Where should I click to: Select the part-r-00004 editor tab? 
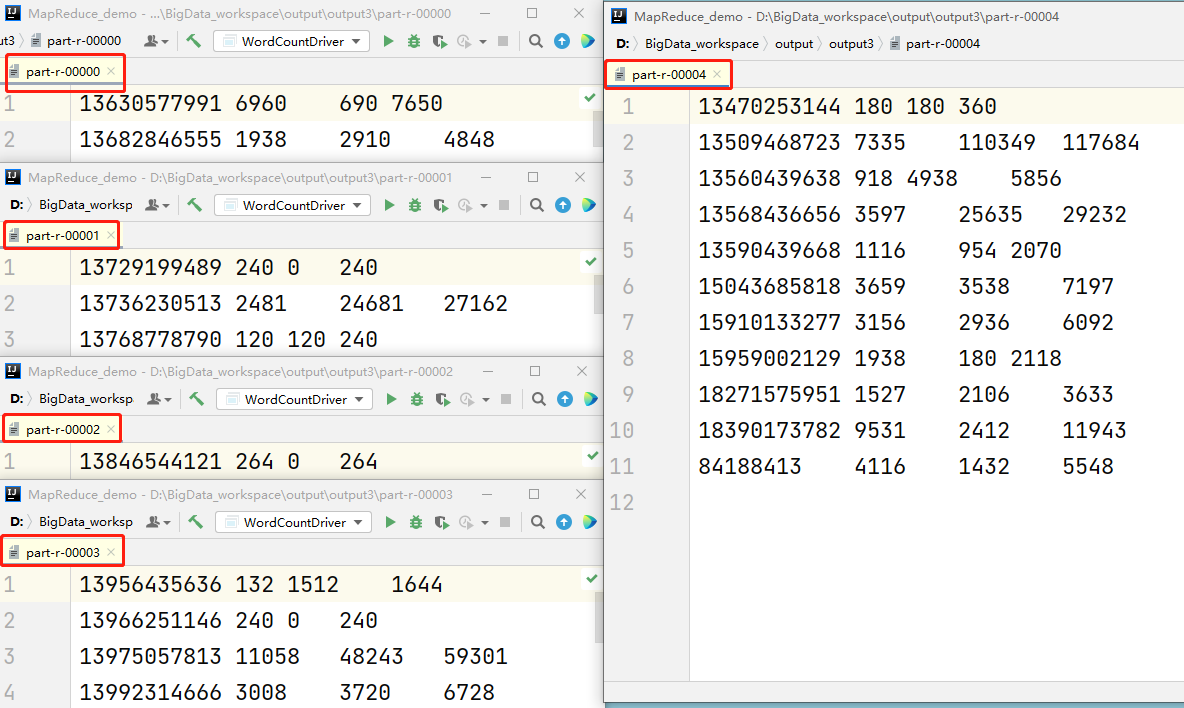coord(668,75)
